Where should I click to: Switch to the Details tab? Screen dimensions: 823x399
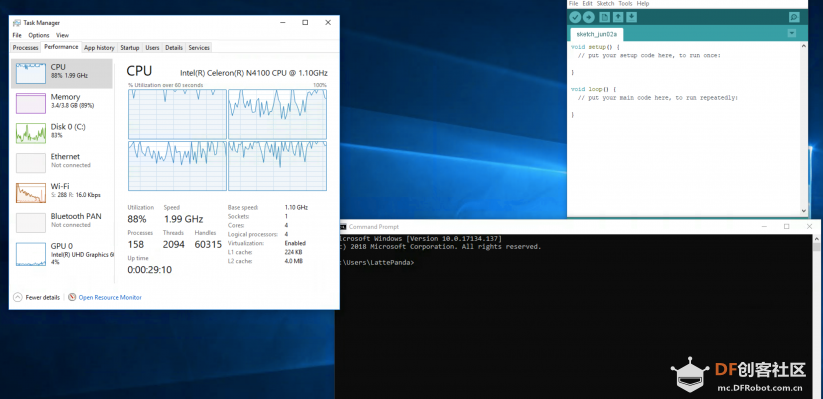(x=174, y=48)
